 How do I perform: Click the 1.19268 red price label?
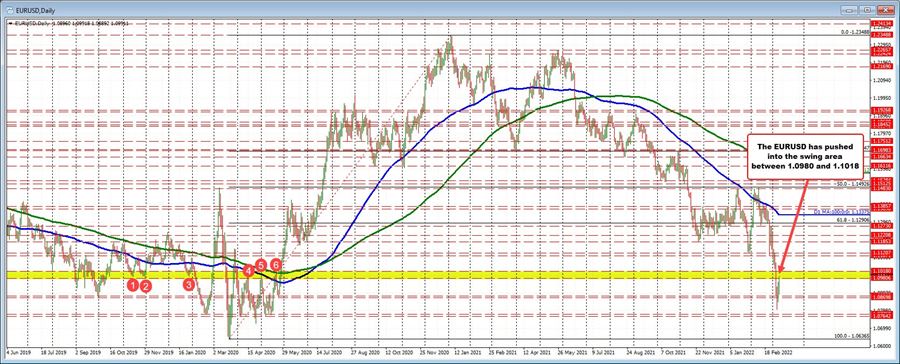[881, 109]
